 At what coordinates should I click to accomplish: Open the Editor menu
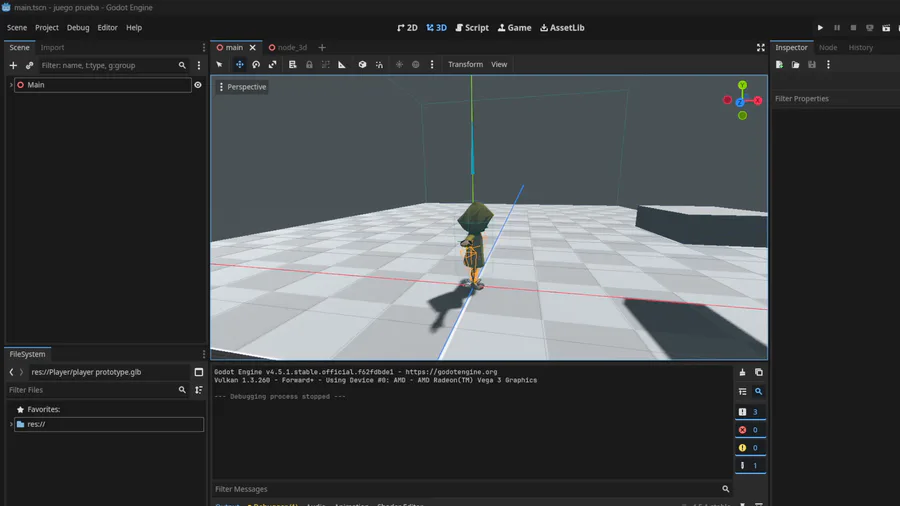(107, 28)
